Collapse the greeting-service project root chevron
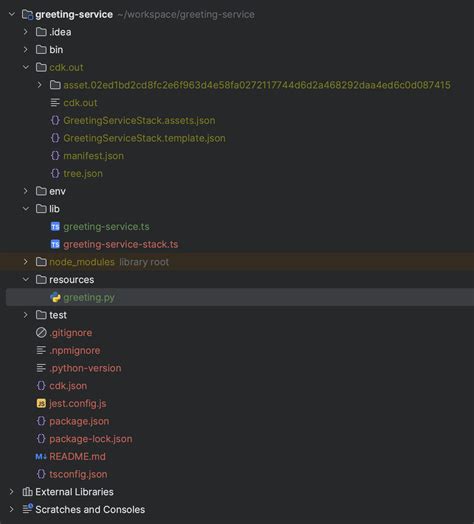This screenshot has height=524, width=474. pyautogui.click(x=12, y=14)
